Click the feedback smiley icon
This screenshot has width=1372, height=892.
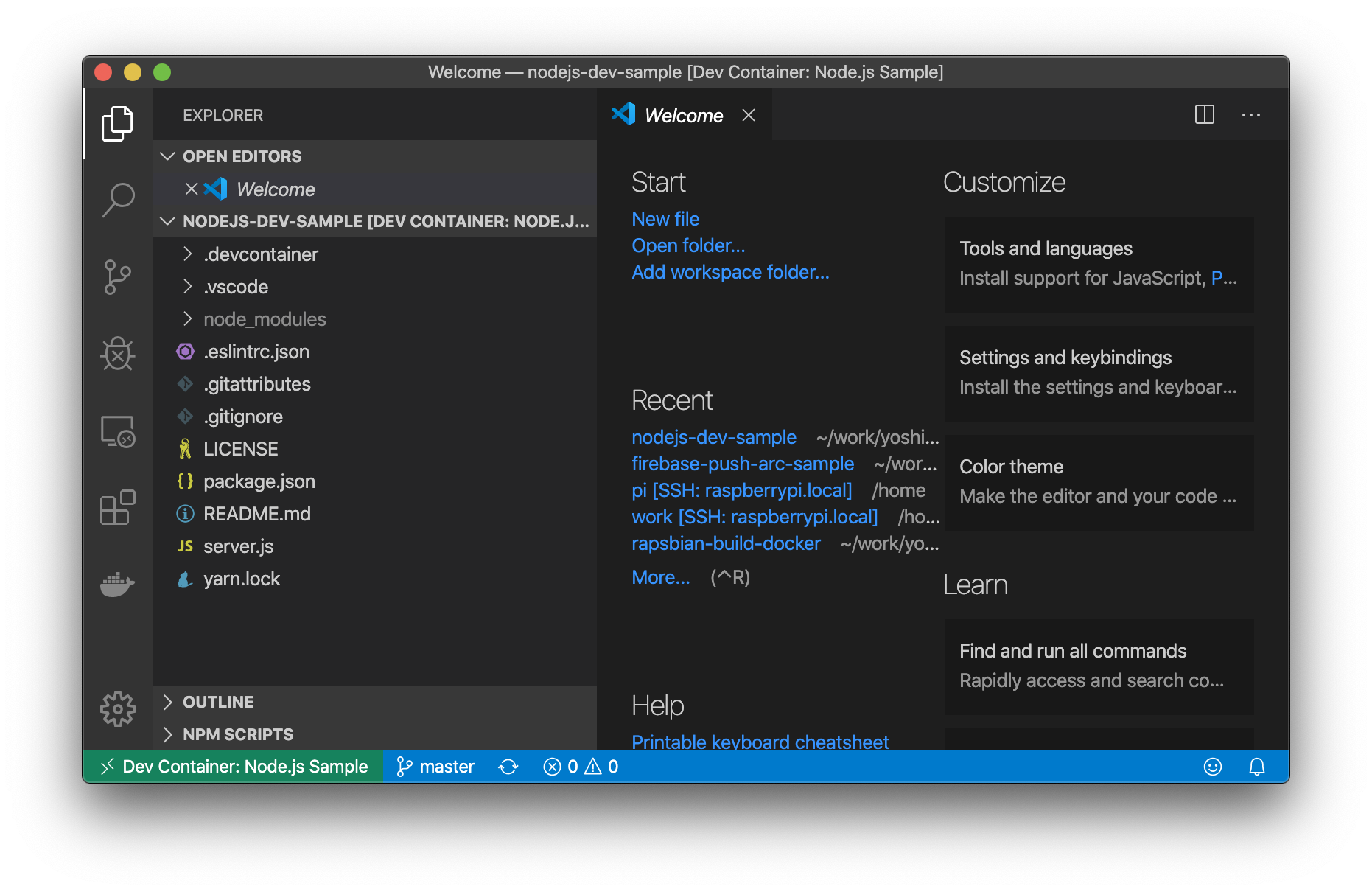(x=1213, y=767)
